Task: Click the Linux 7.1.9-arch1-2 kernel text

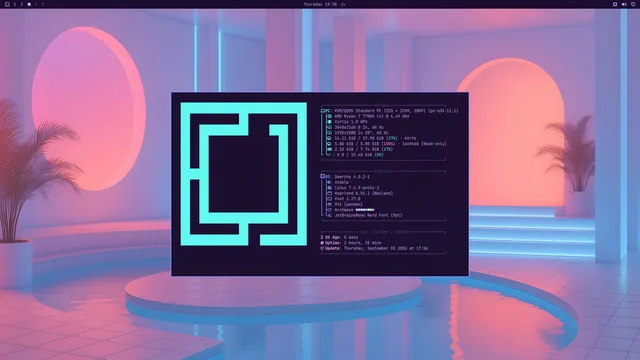Action: 357,188
